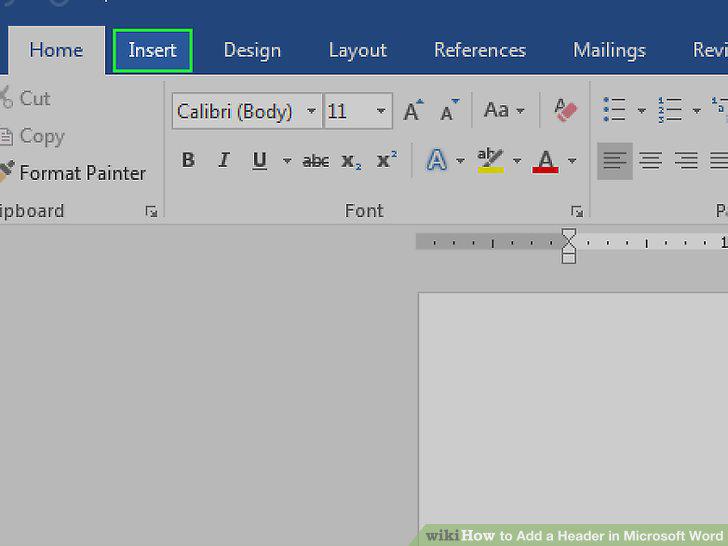Viewport: 728px width, 546px height.
Task: Go to the Layout tab
Action: pos(358,50)
